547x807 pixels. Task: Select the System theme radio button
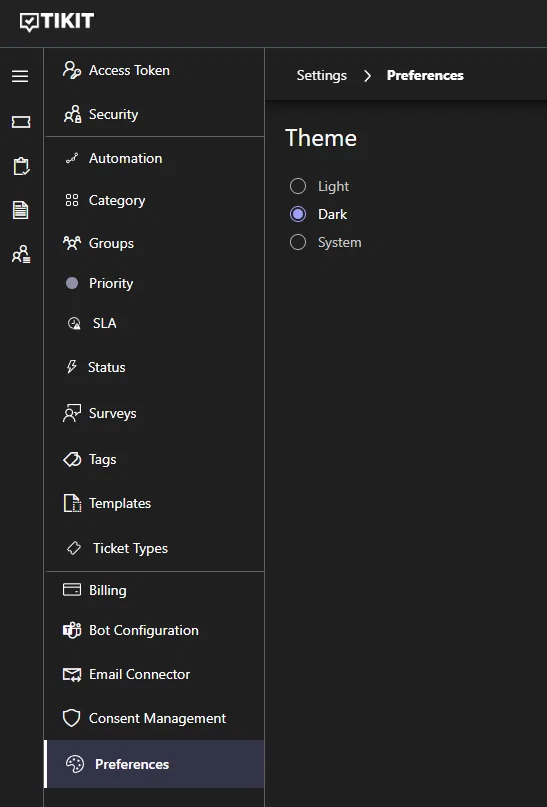coord(298,242)
